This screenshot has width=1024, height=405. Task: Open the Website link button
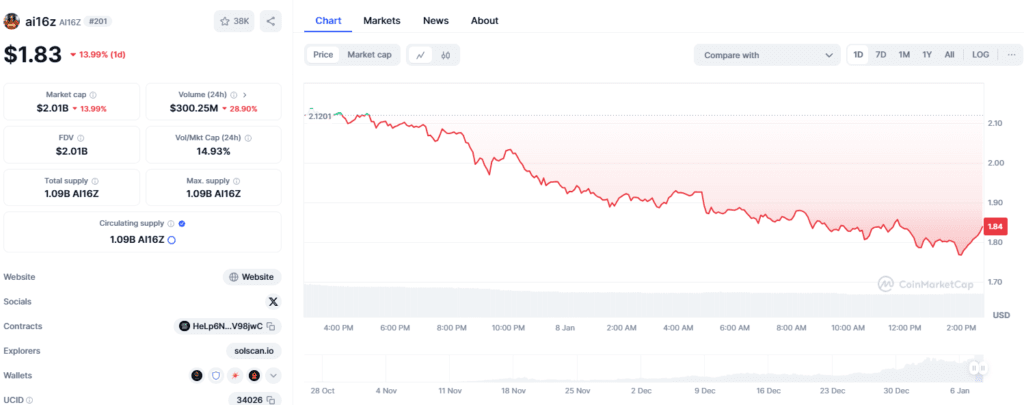(252, 277)
